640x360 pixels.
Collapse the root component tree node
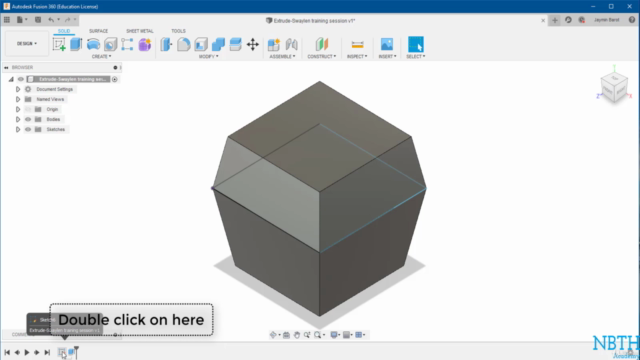click(x=11, y=79)
